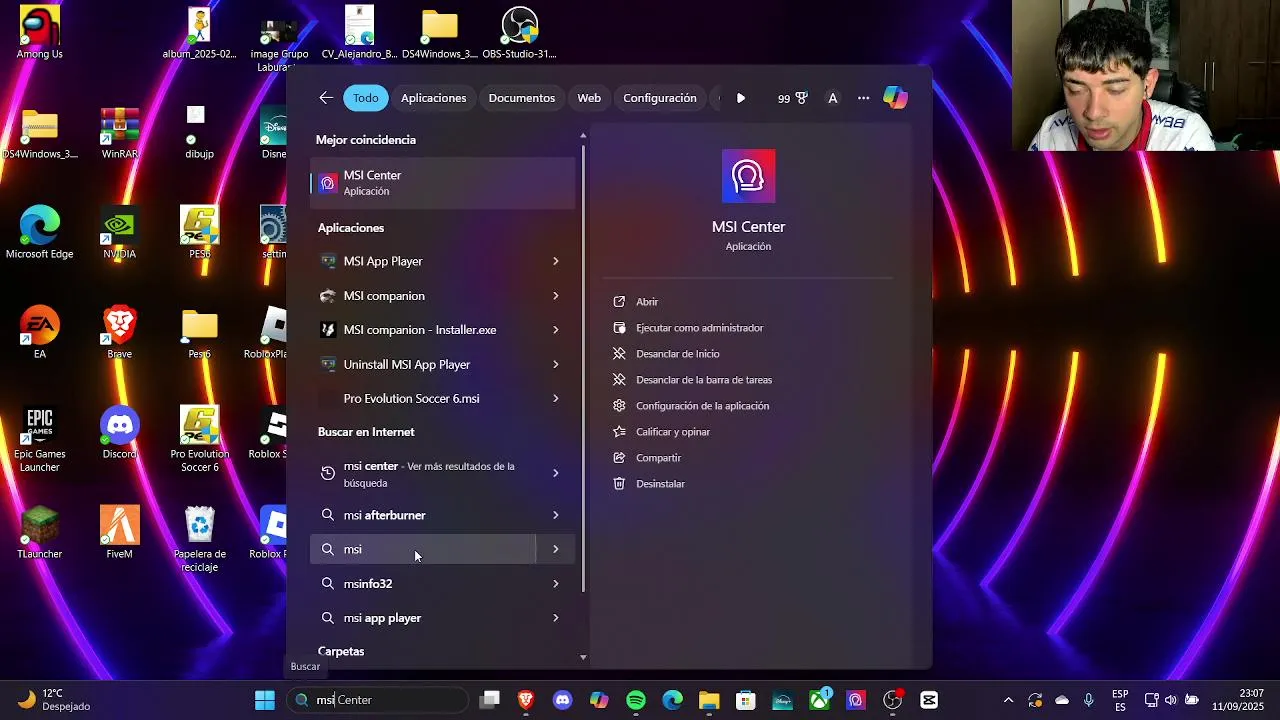1280x720 pixels.
Task: Open Configuración de la aplicación
Action: click(702, 406)
